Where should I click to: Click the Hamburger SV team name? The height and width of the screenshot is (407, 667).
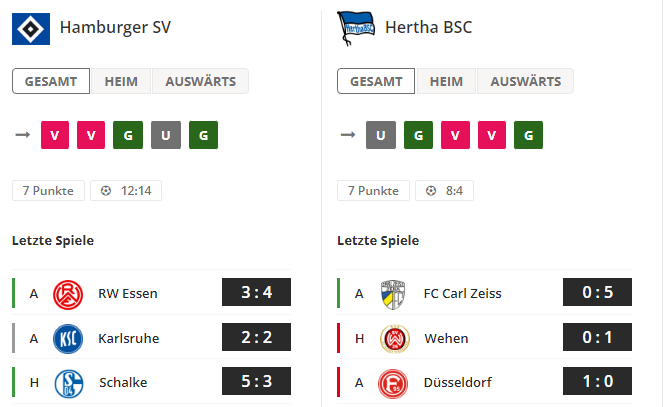115,28
